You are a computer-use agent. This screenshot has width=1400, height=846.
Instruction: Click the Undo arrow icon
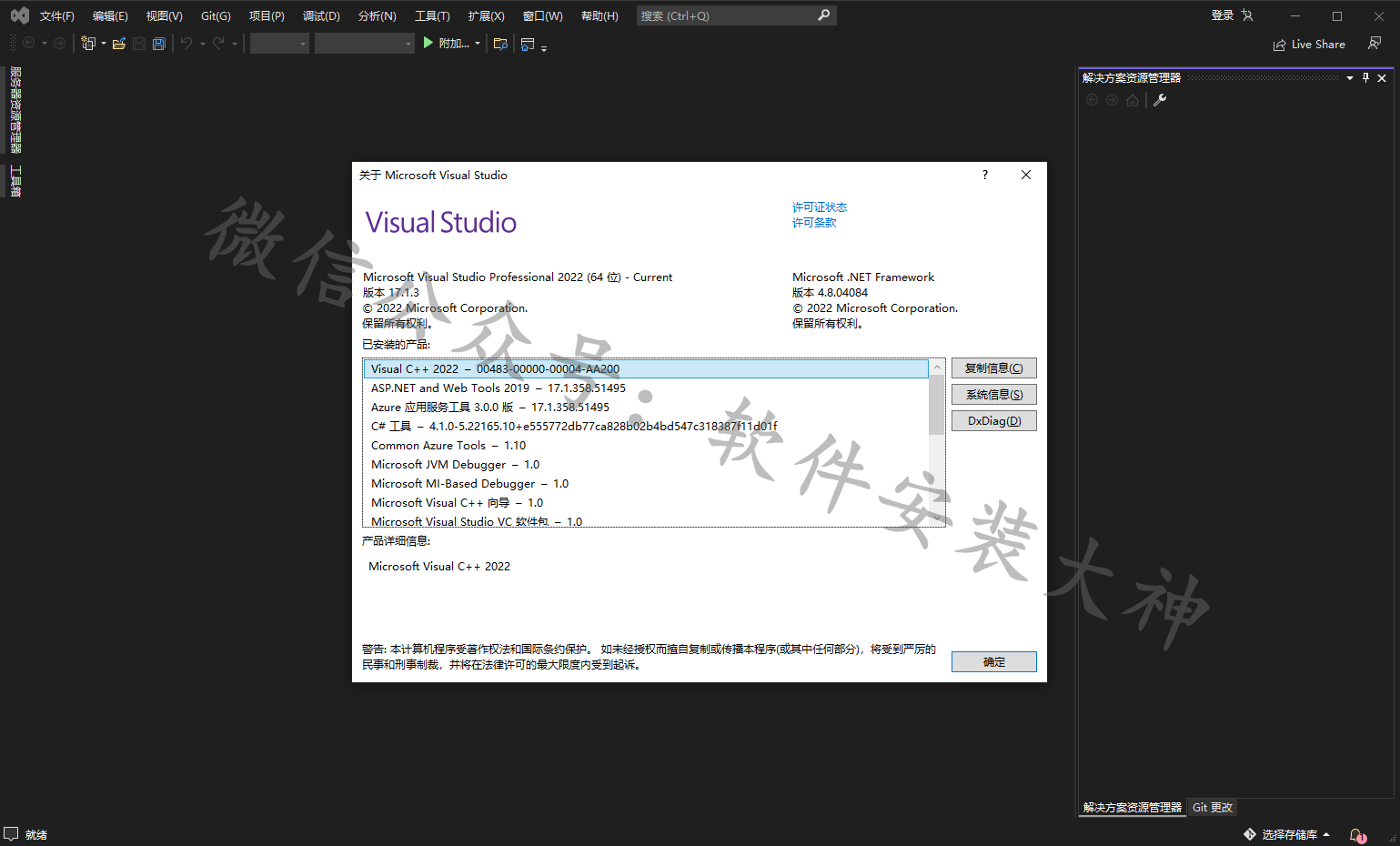coord(186,44)
